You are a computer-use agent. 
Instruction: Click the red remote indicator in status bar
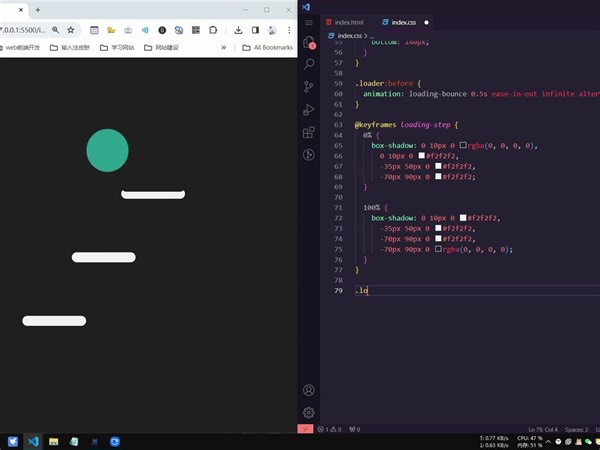[305, 429]
